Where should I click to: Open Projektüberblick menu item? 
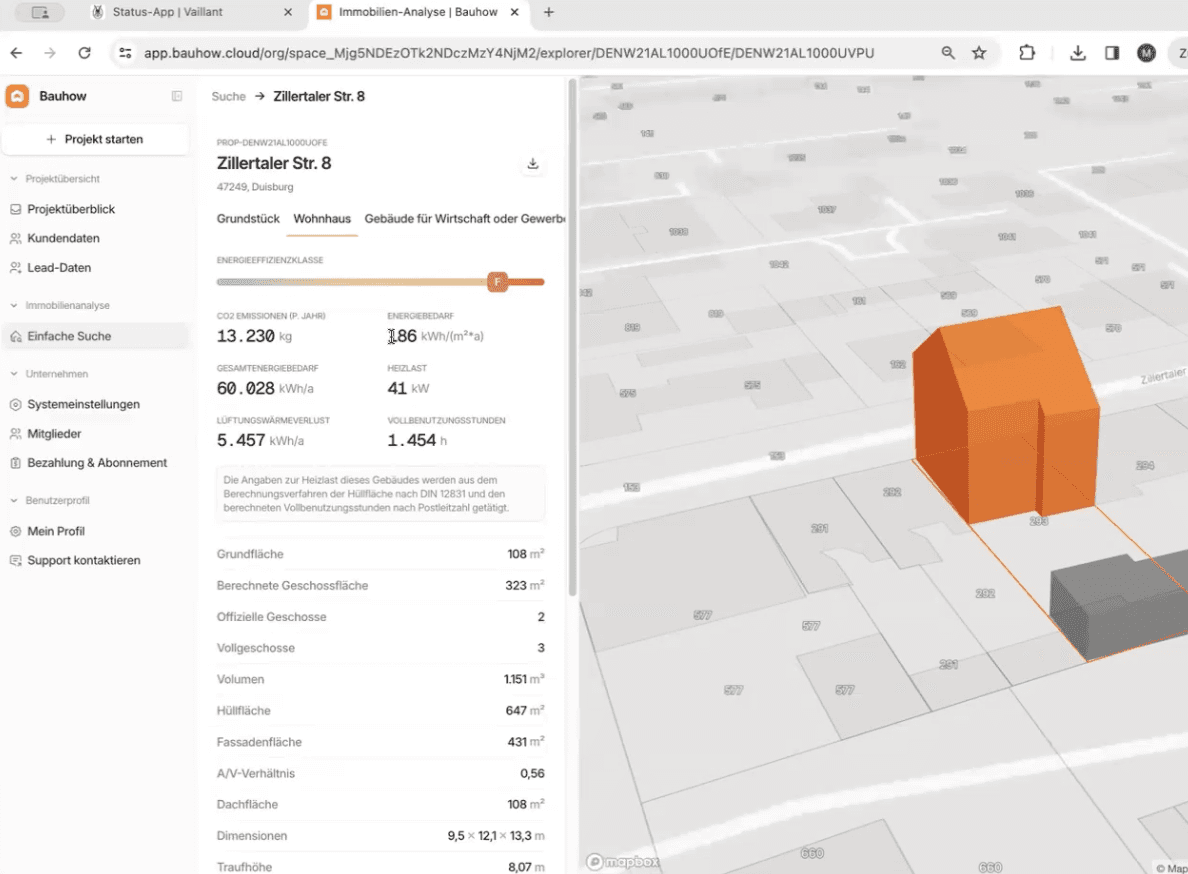[x=95, y=209]
